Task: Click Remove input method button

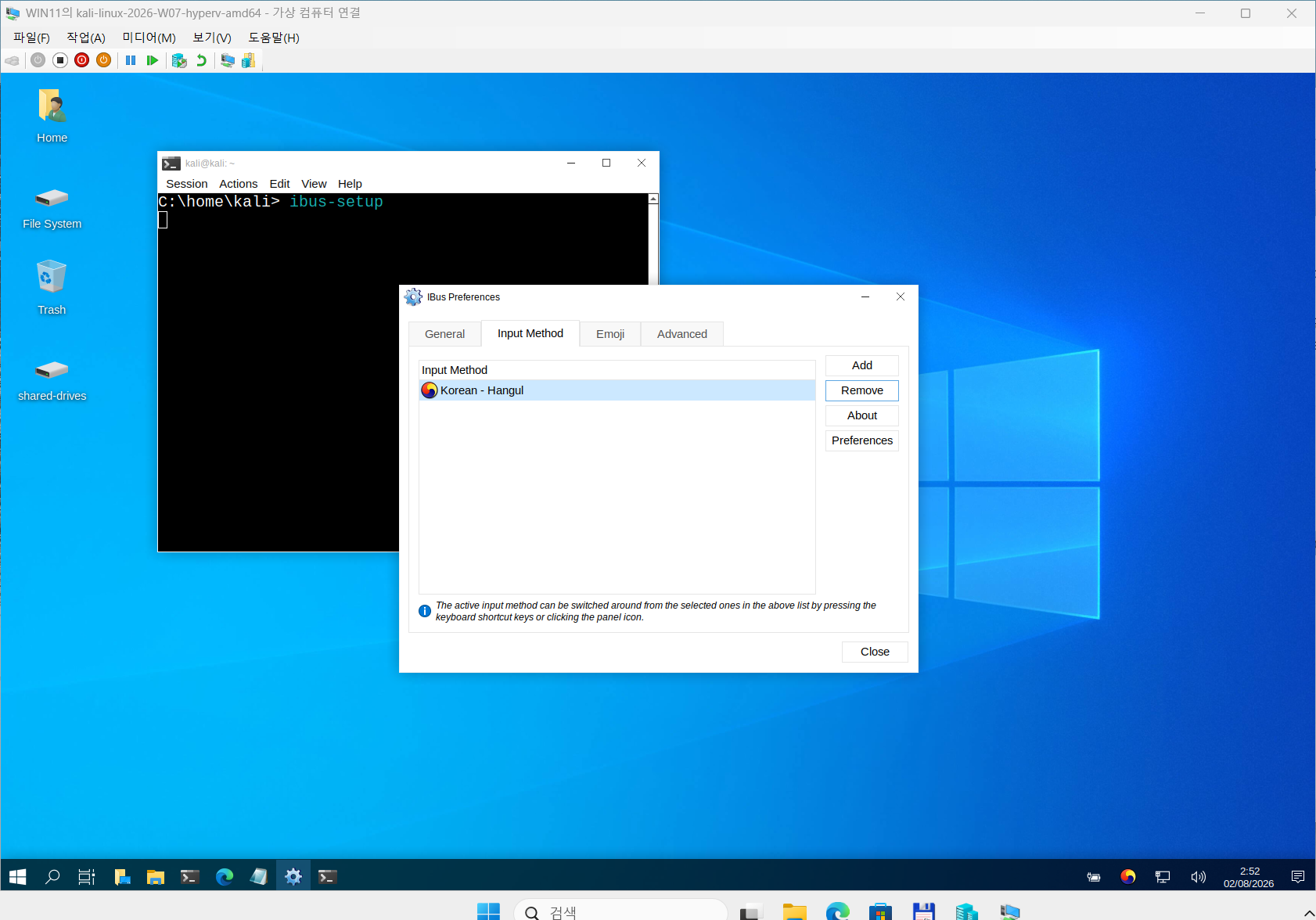Action: point(862,390)
